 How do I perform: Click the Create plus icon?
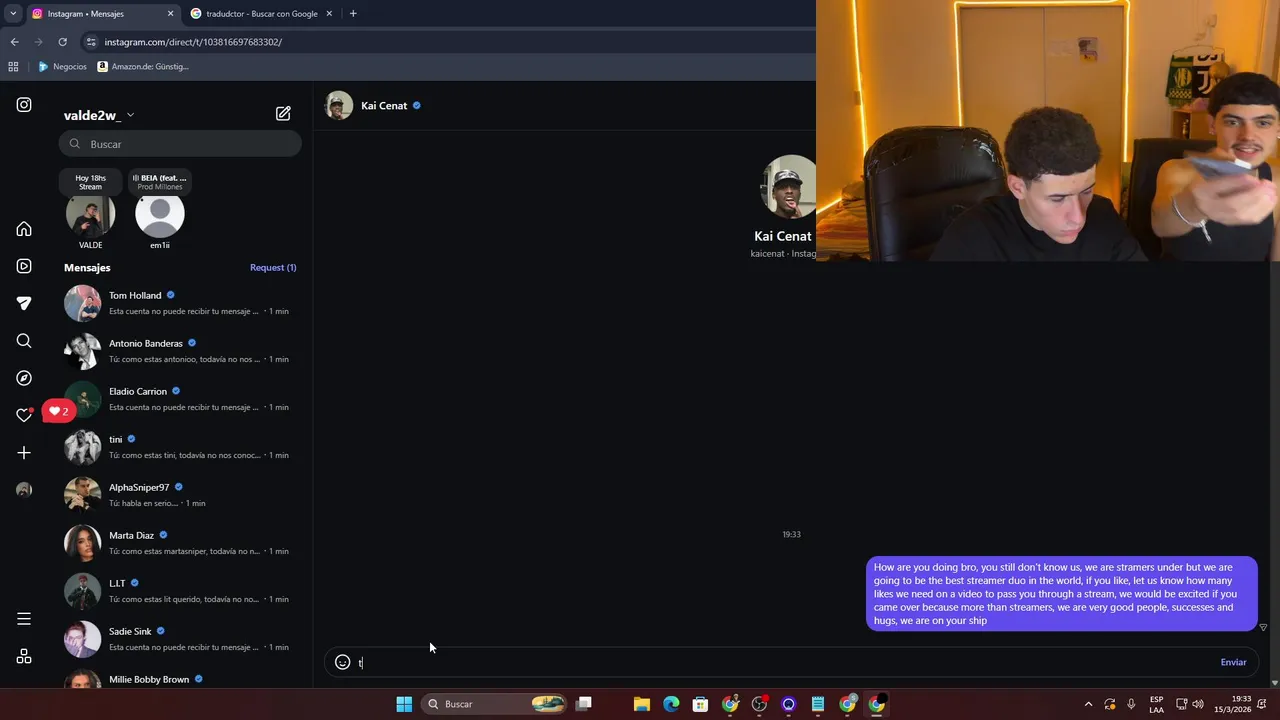(24, 453)
